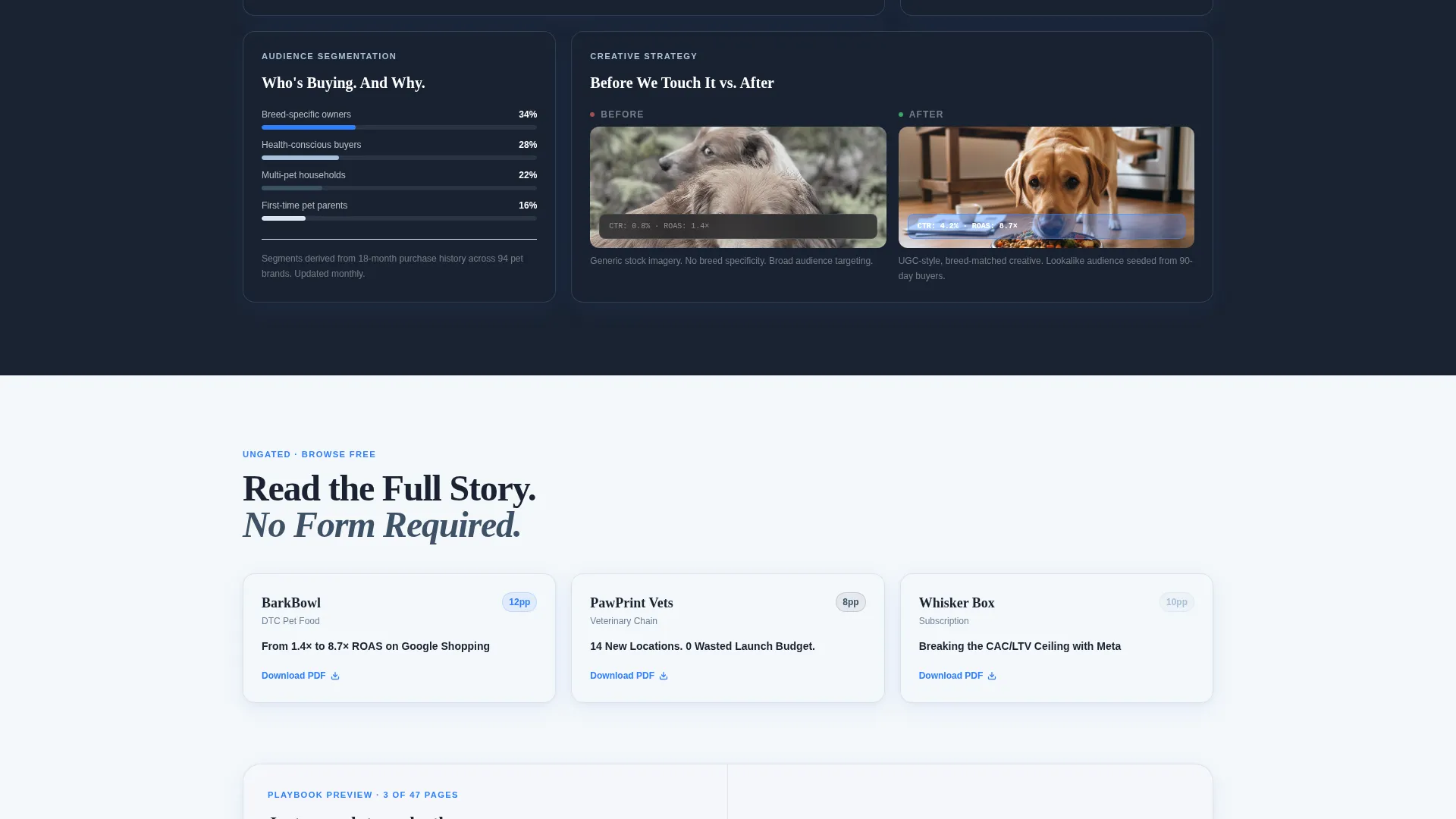This screenshot has height=819, width=1456.
Task: Click the Whisker Box Download PDF link
Action: (x=957, y=676)
